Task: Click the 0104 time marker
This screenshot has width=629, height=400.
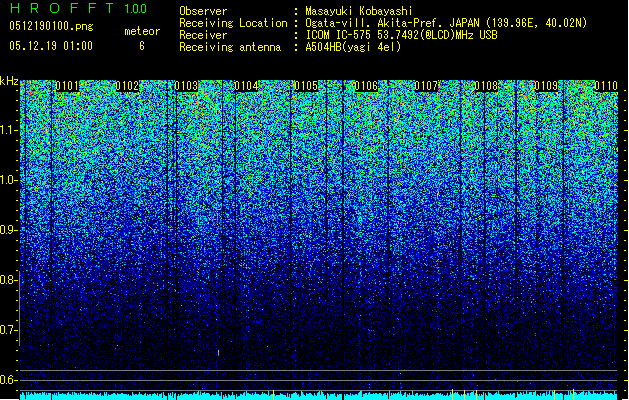Action: coord(246,86)
